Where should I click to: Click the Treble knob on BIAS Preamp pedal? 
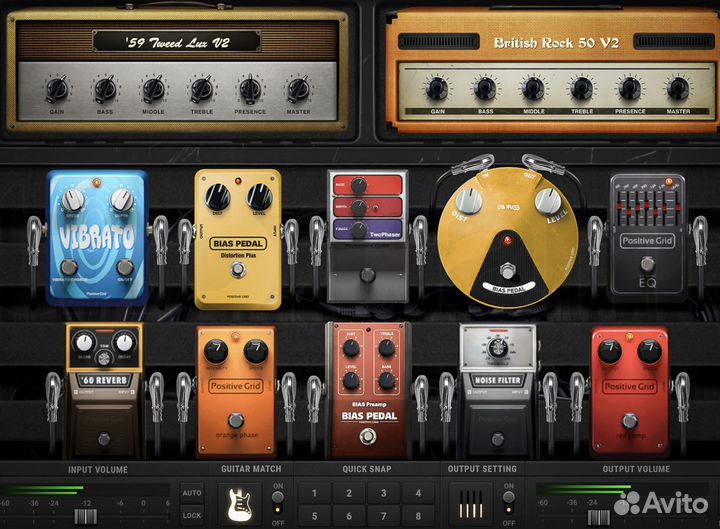[x=387, y=348]
